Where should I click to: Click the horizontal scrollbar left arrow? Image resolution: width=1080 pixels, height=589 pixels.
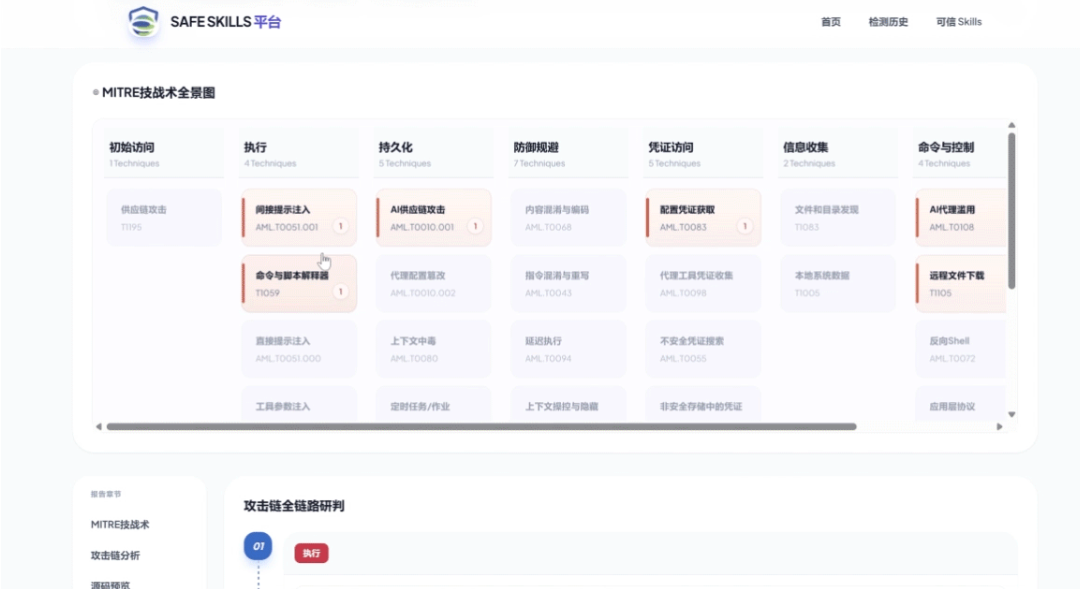(98, 426)
